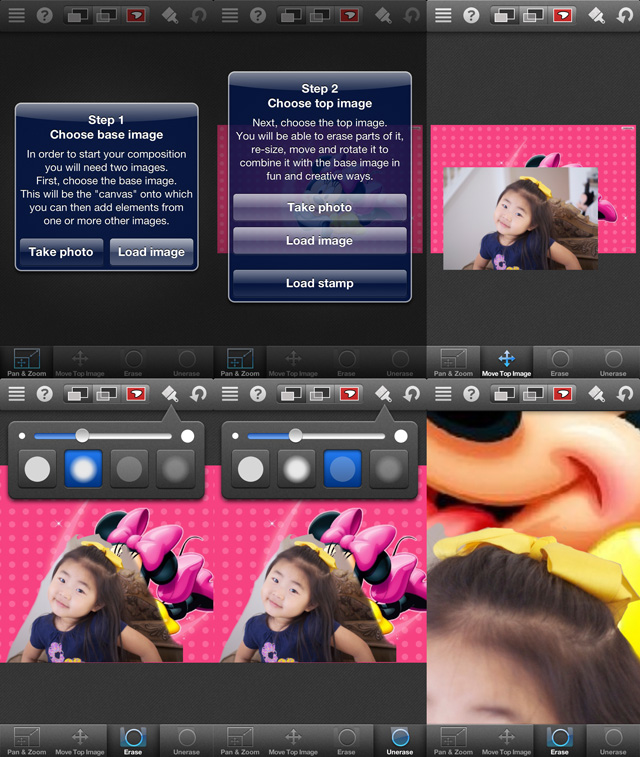This screenshot has height=757, width=640.
Task: Adjust brush size slider on the Erase screen
Action: point(83,436)
